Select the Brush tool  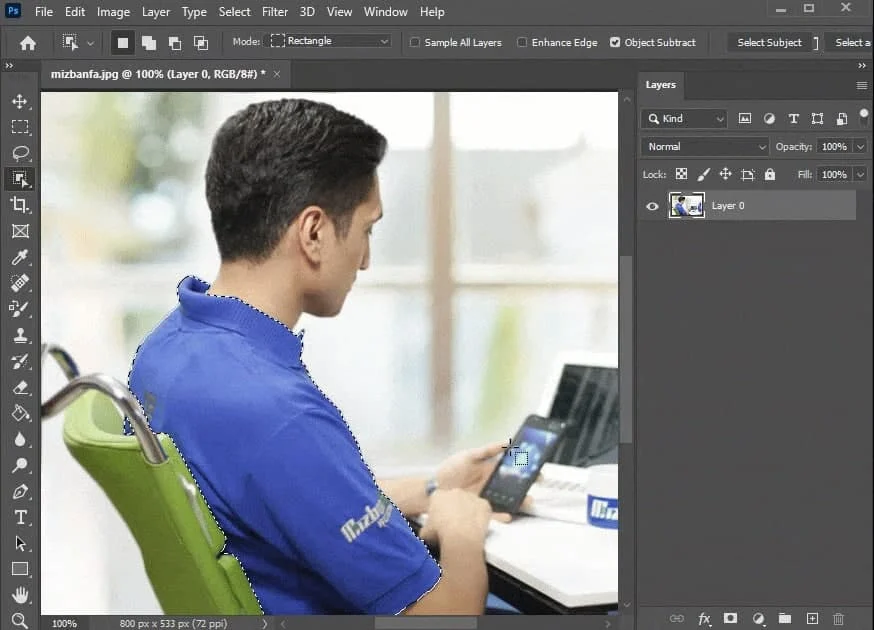(20, 308)
